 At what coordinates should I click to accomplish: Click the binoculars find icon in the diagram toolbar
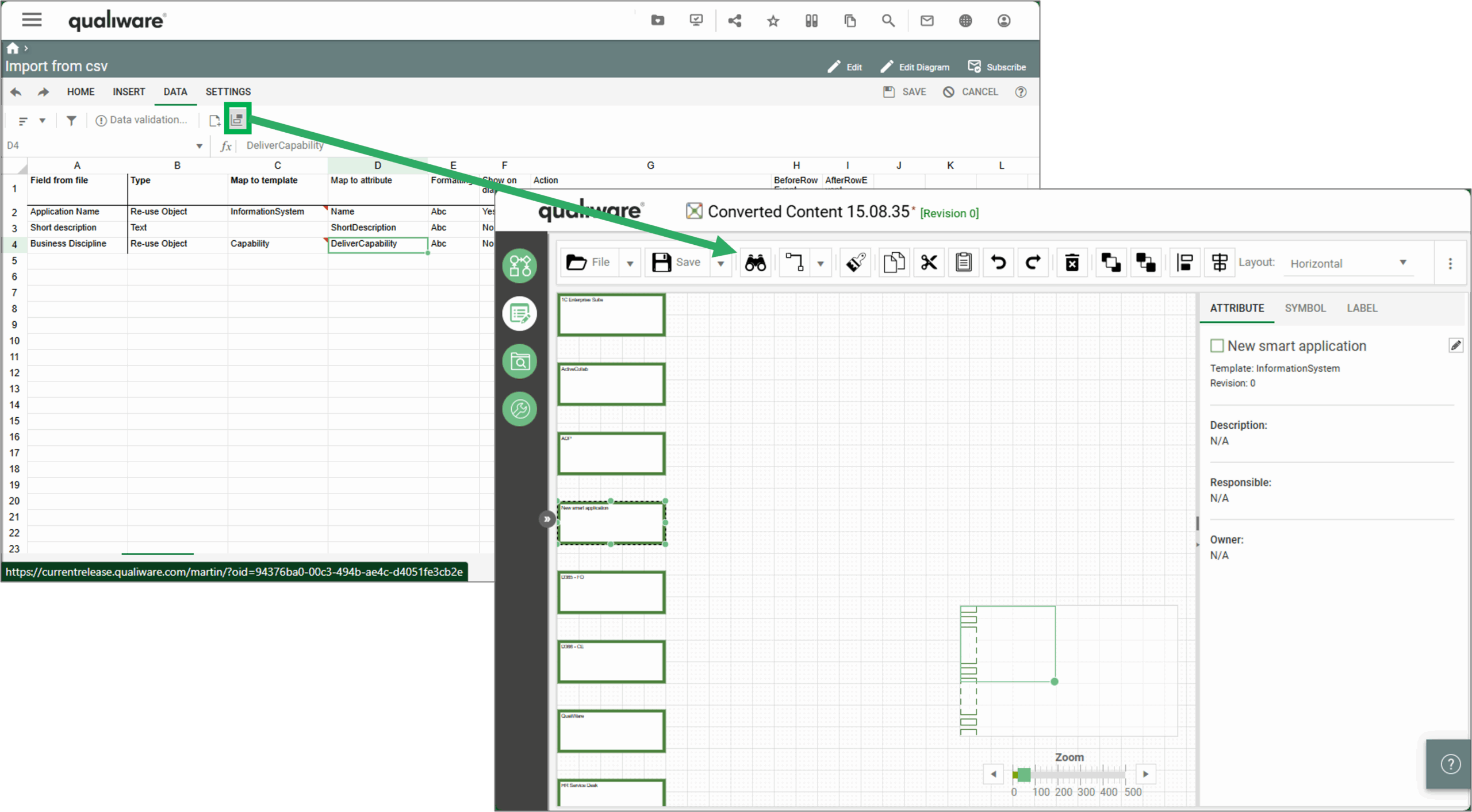pyautogui.click(x=756, y=263)
